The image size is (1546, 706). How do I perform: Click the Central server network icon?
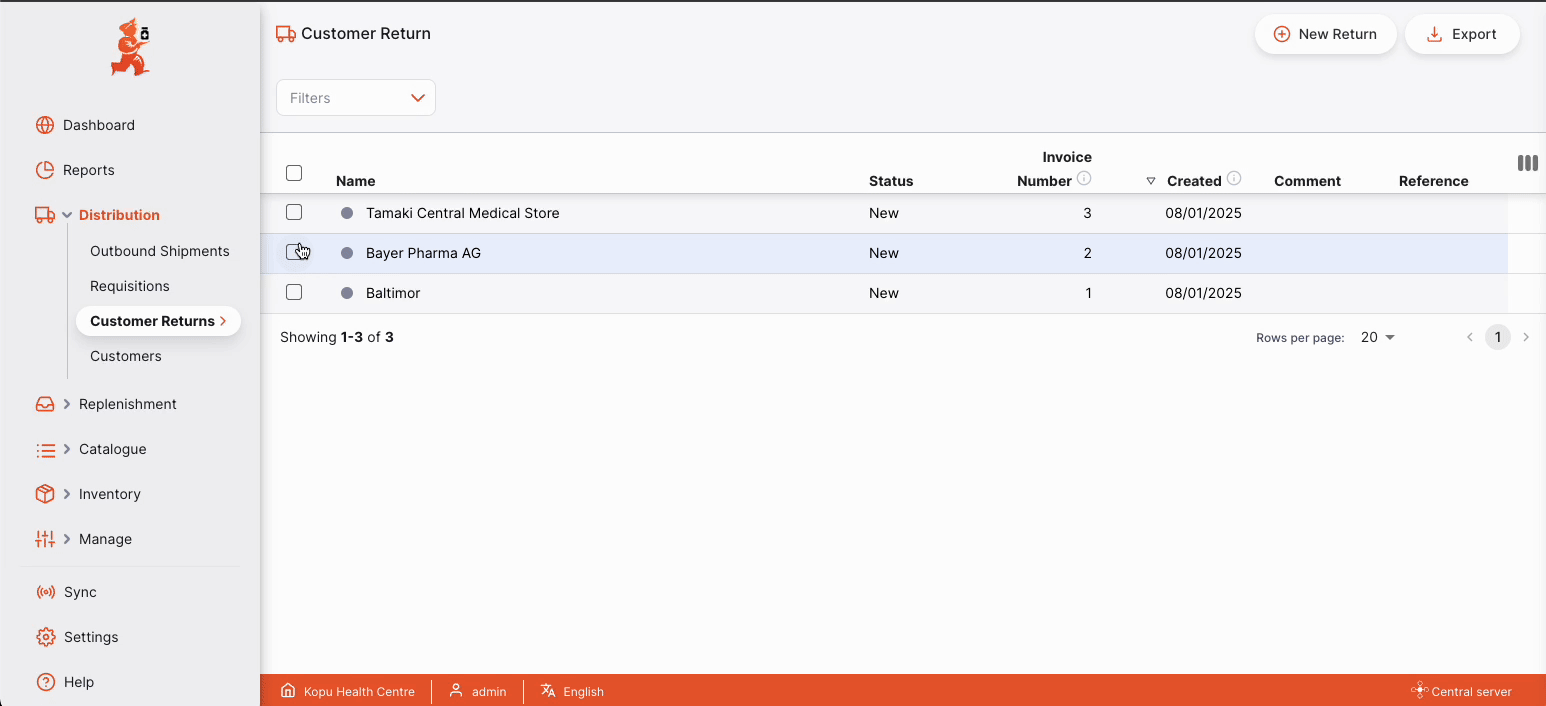(x=1419, y=691)
